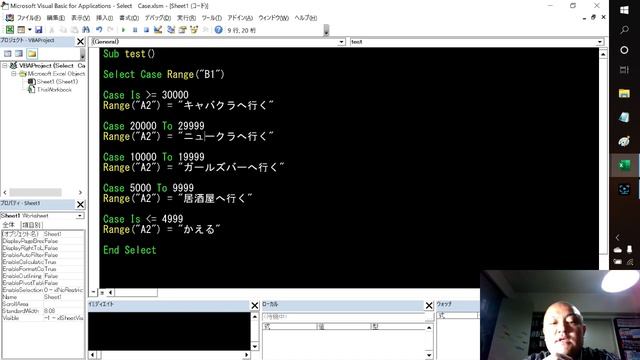This screenshot has height=360, width=640.
Task: Click the Break pause icon
Action: [135, 29]
